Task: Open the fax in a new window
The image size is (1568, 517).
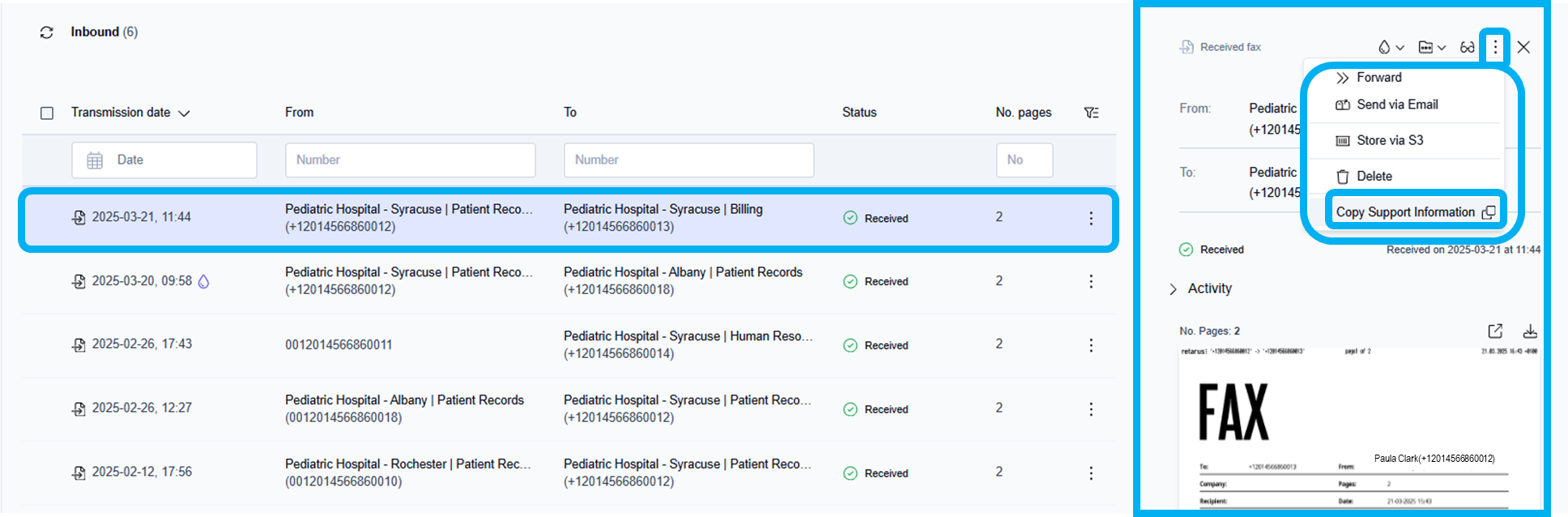Action: (x=1495, y=331)
